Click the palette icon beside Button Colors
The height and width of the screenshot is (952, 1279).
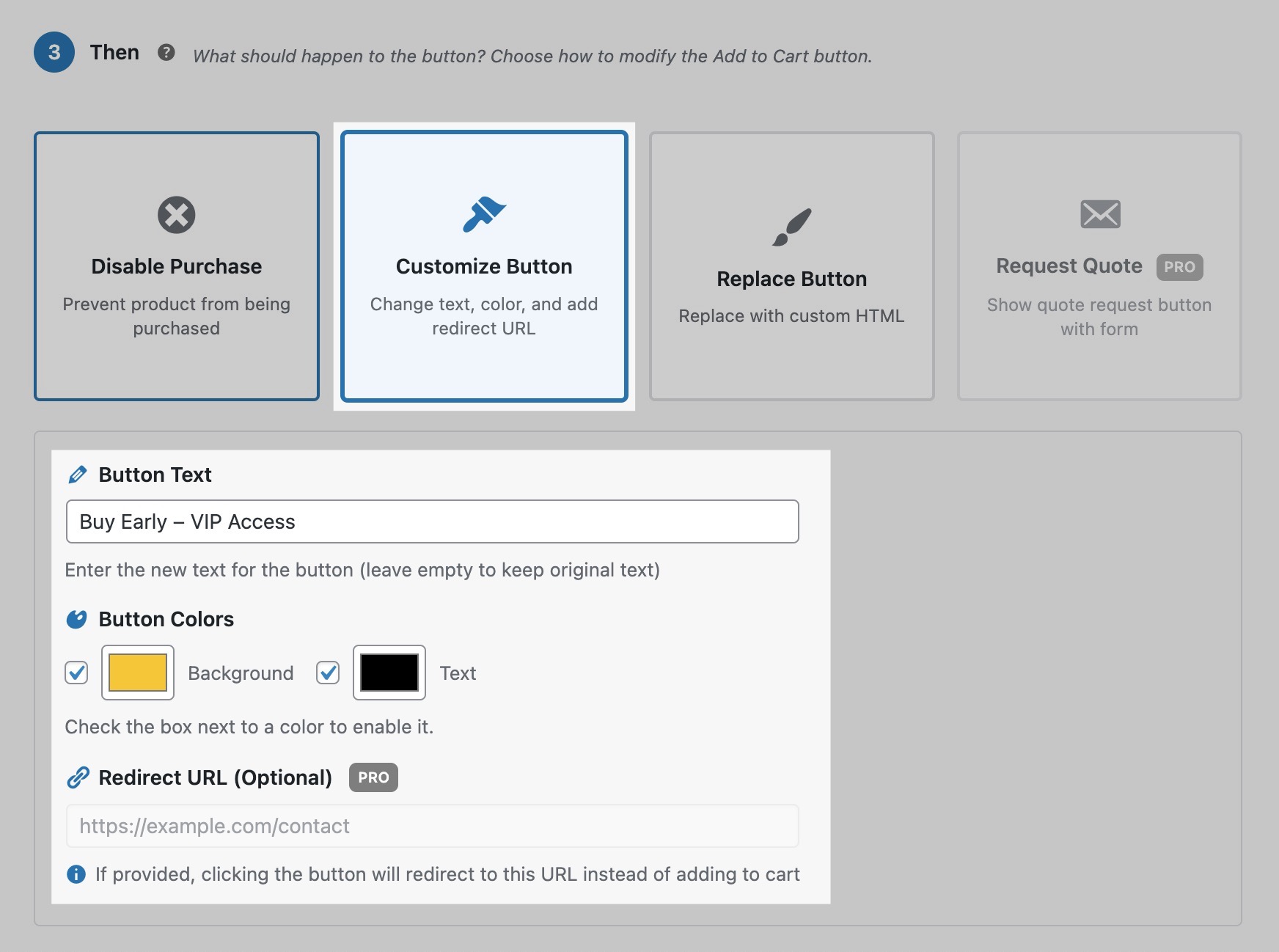click(x=76, y=618)
